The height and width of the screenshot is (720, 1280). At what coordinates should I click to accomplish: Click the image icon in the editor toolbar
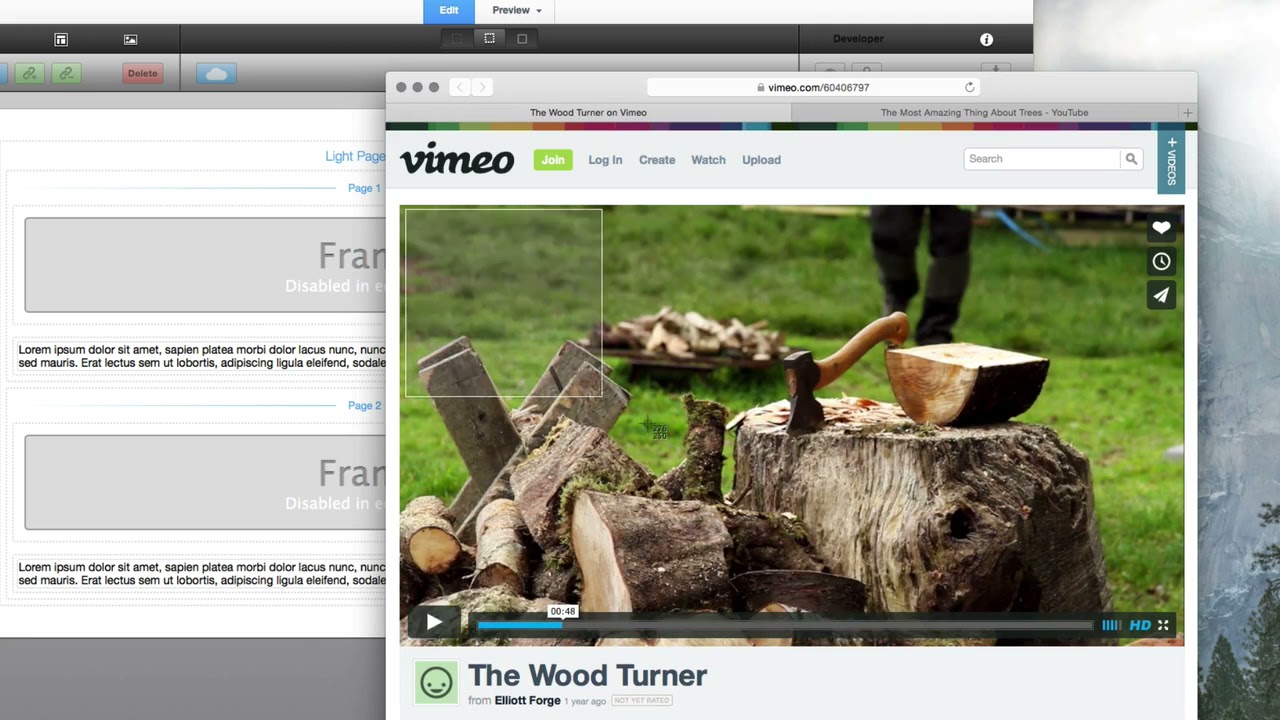point(131,39)
